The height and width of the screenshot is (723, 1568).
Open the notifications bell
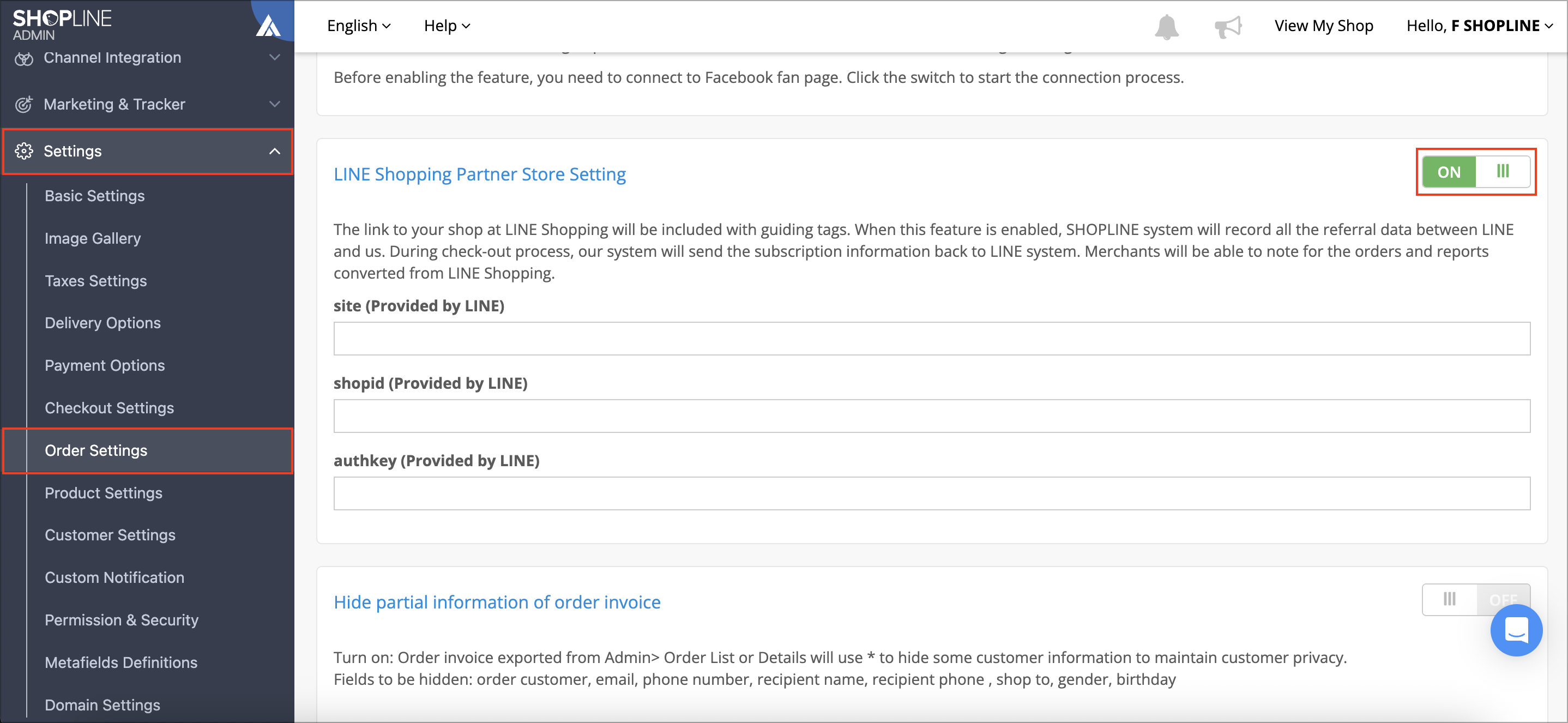tap(1166, 27)
